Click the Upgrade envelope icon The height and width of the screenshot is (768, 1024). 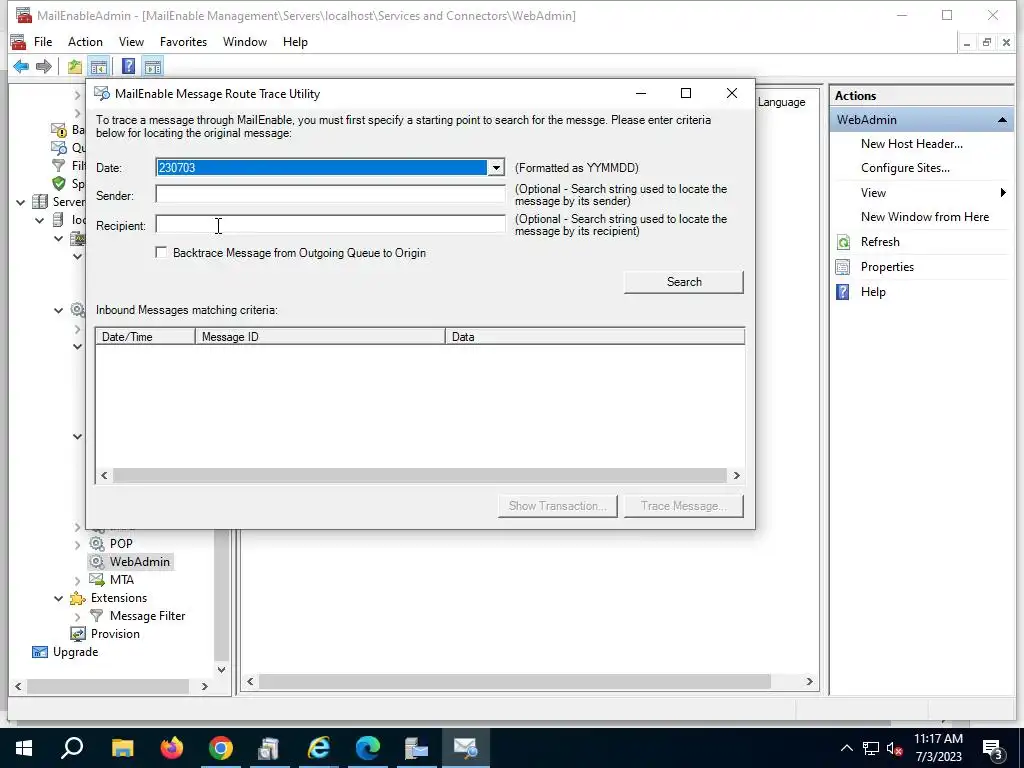pyautogui.click(x=40, y=652)
